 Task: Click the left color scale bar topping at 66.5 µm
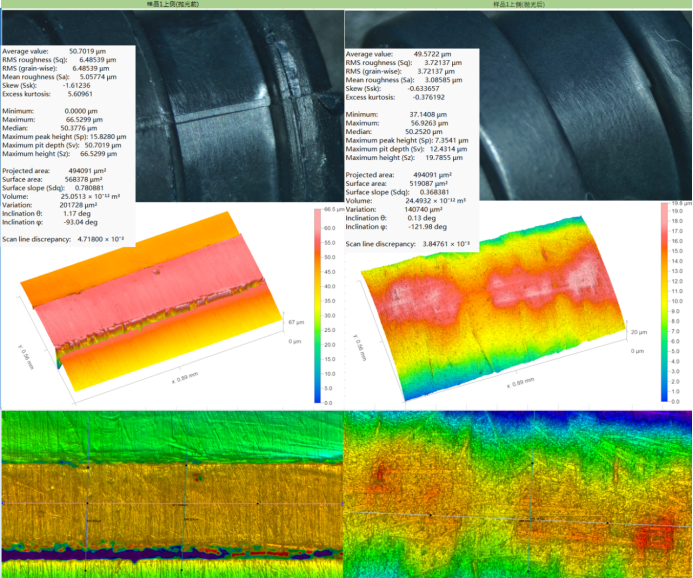pos(316,306)
